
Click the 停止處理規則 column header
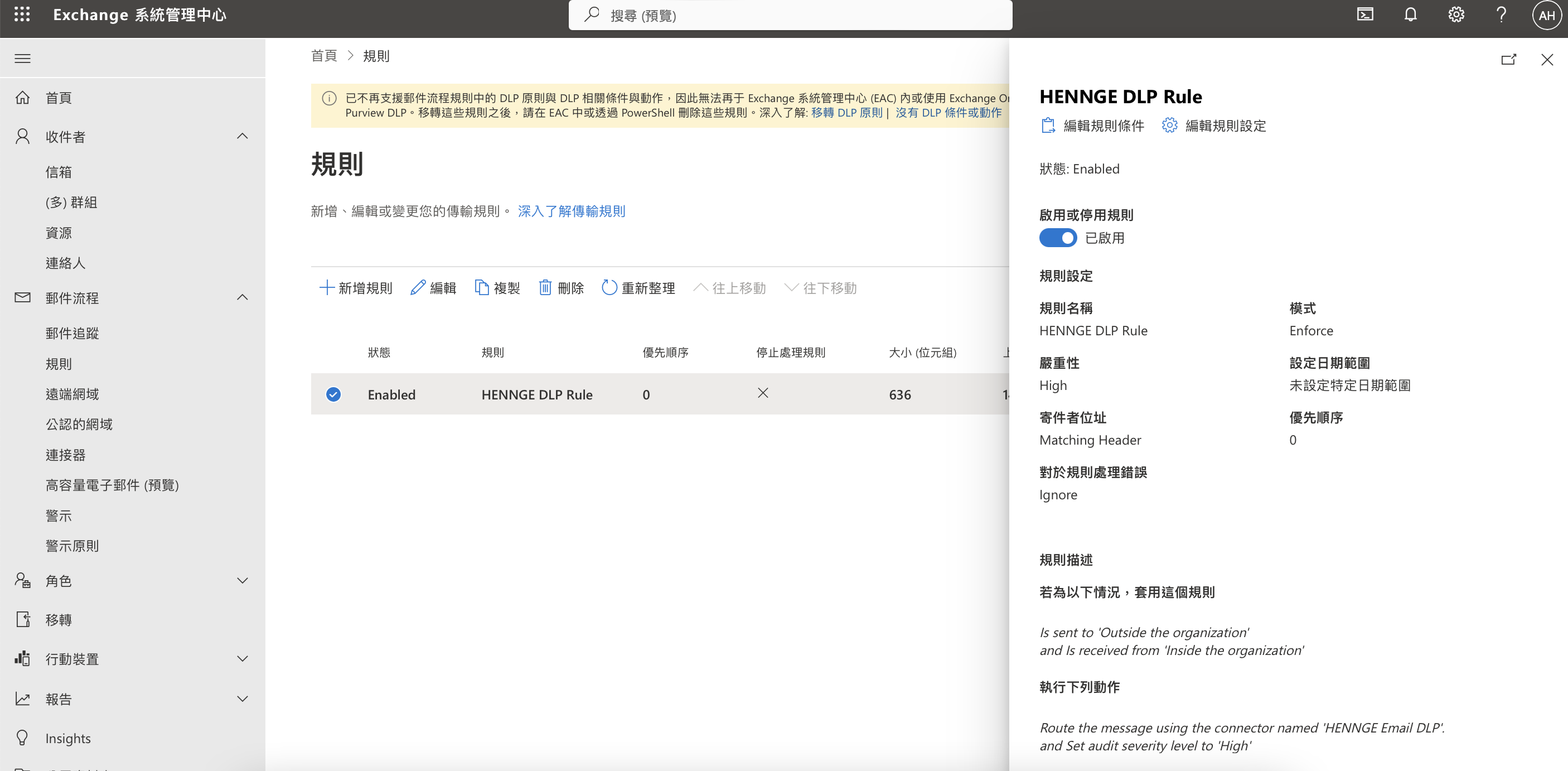pyautogui.click(x=790, y=353)
